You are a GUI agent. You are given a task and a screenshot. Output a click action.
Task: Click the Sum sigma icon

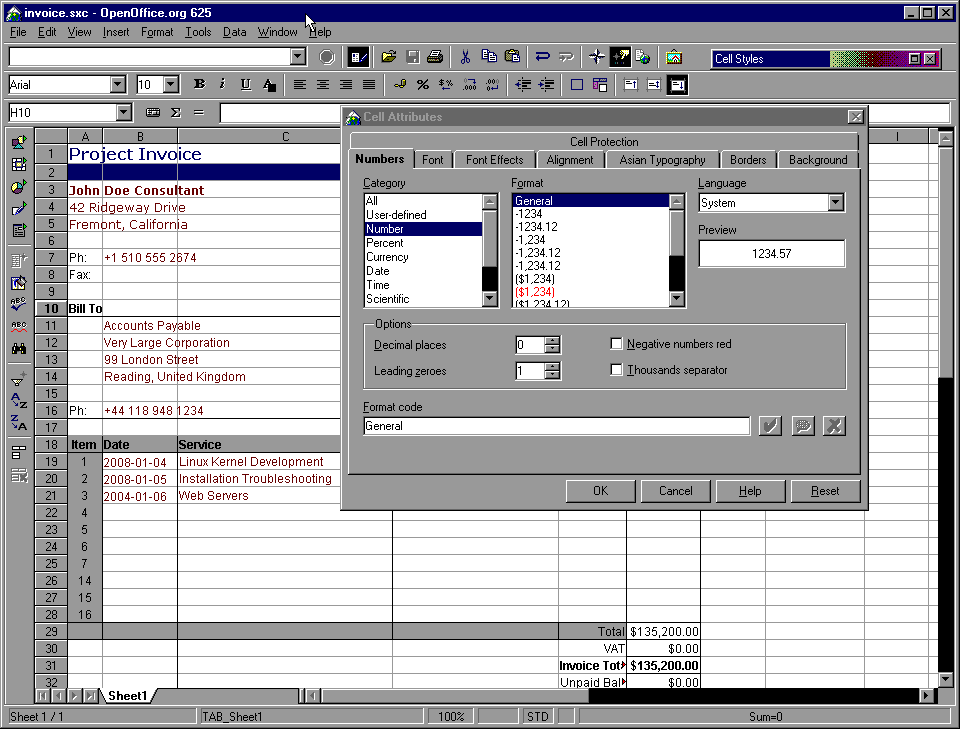coord(176,113)
